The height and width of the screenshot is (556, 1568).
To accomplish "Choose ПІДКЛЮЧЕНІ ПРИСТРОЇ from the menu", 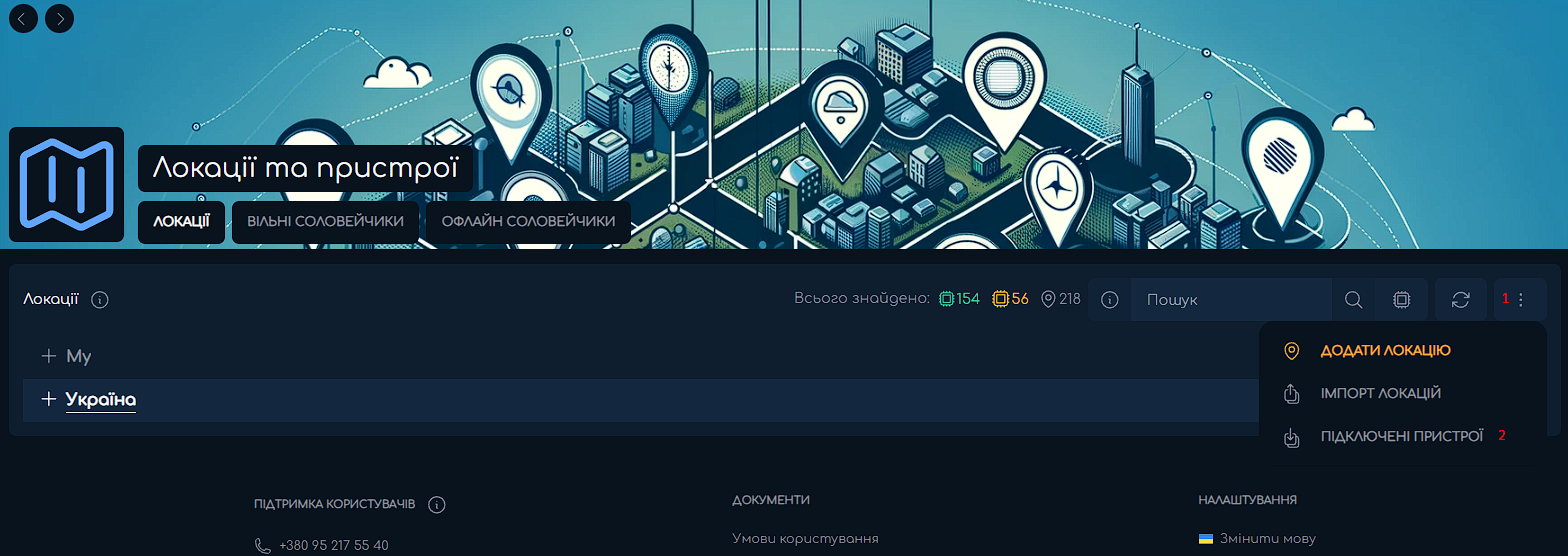I will coord(1401,436).
